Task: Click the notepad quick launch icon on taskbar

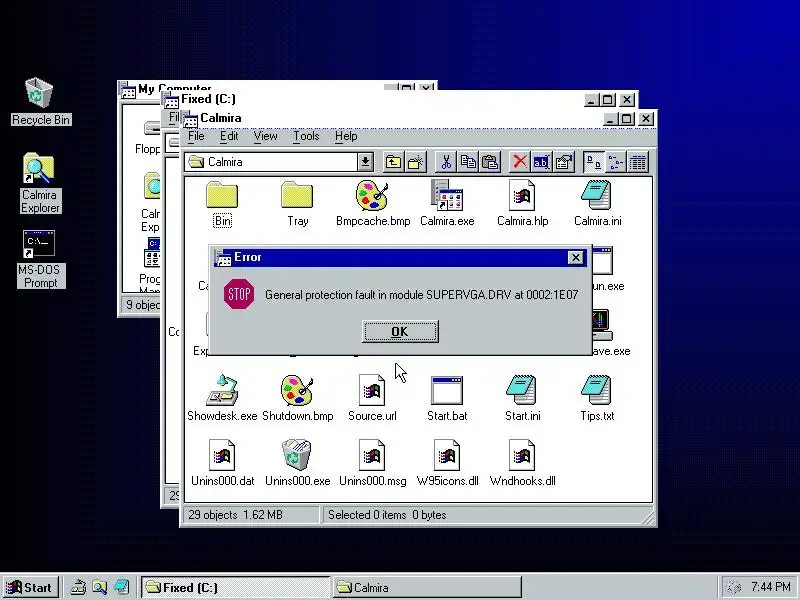Action: click(121, 588)
